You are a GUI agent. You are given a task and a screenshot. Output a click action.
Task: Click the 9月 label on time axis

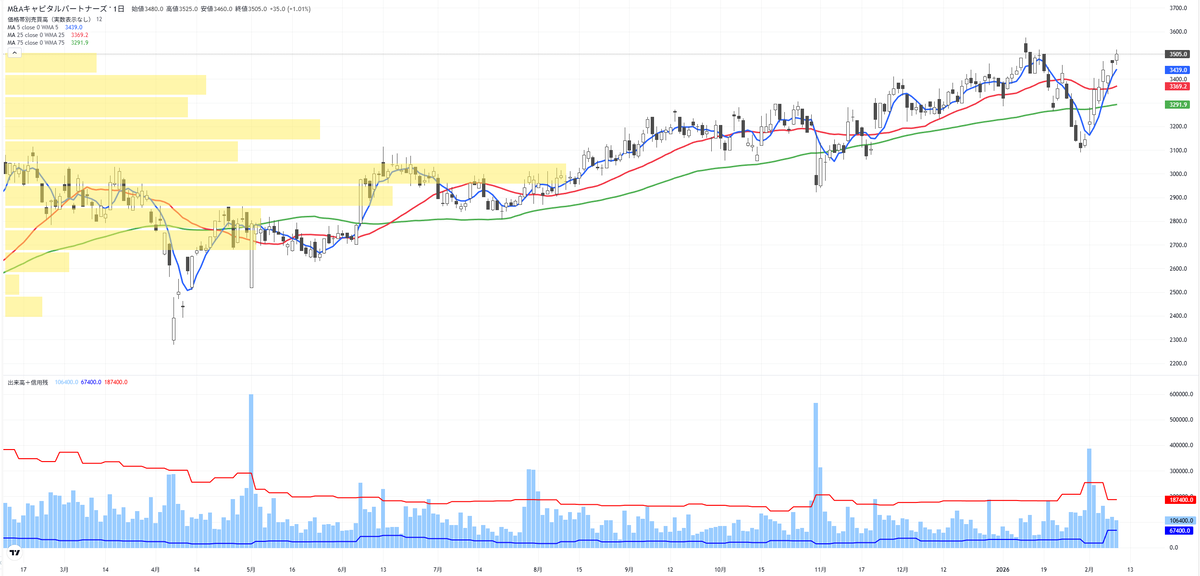(629, 568)
